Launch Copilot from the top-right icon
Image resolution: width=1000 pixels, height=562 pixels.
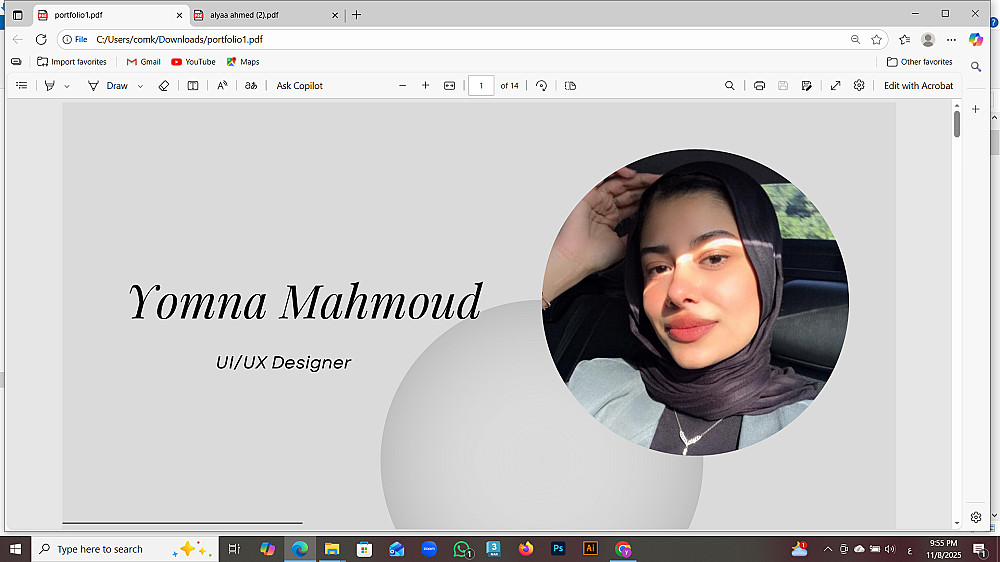pos(976,40)
